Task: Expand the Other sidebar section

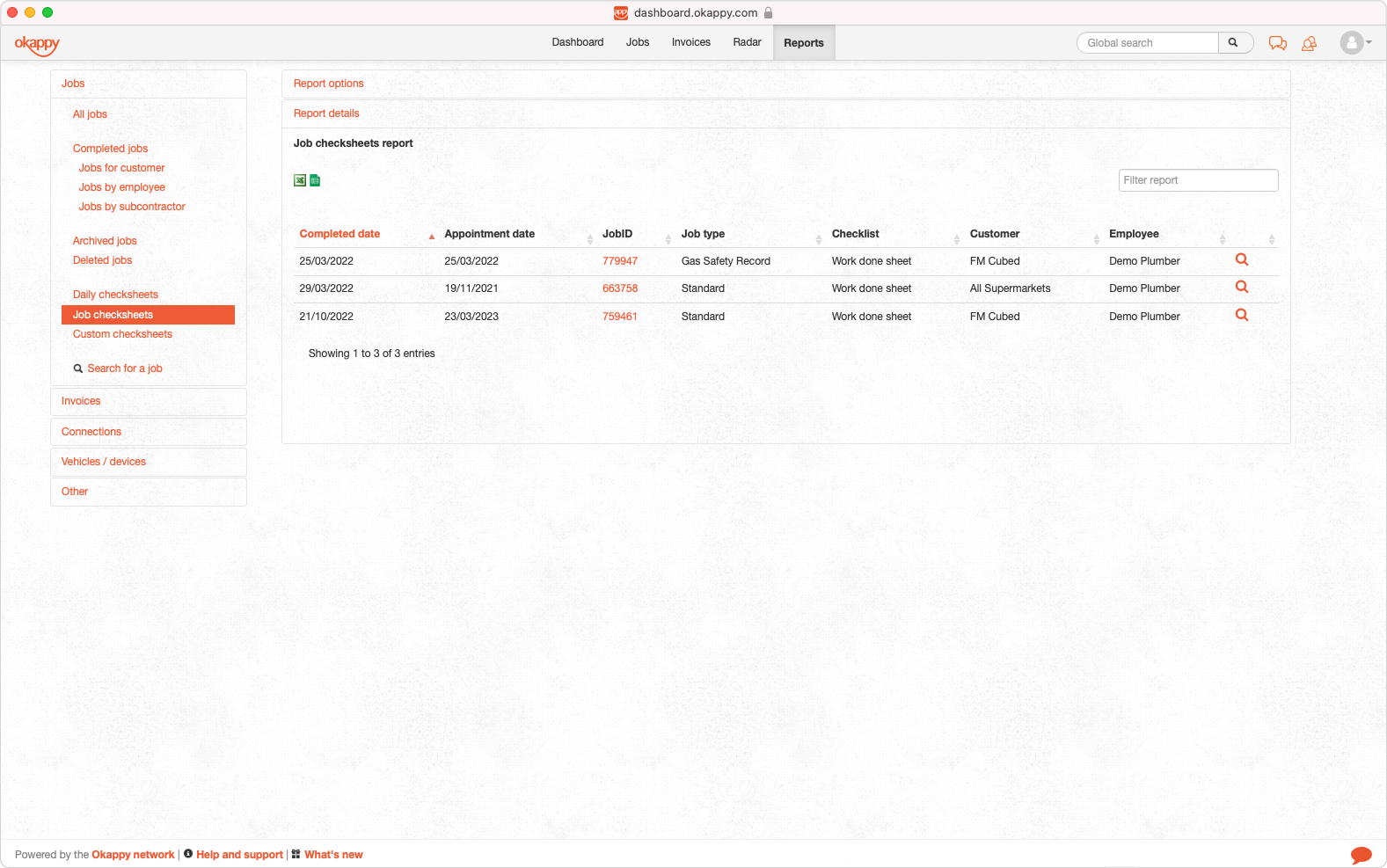Action: click(149, 492)
